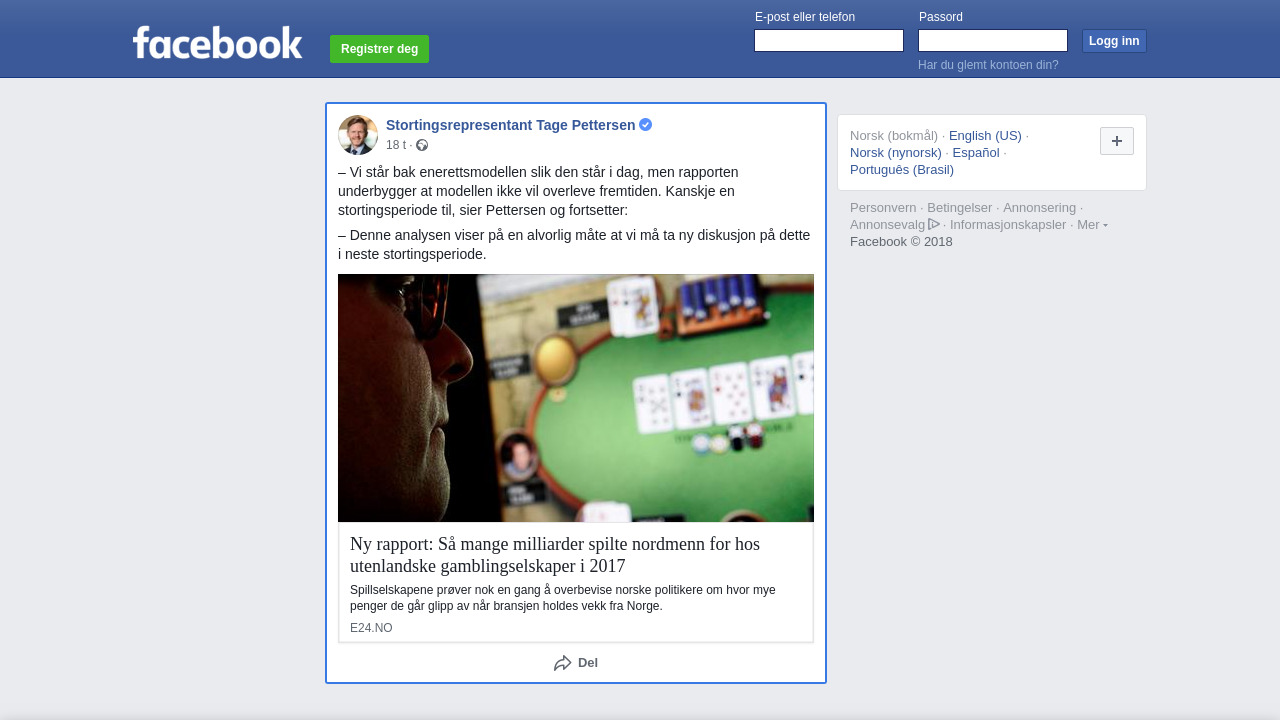Click the plus button for more languages

coord(1117,141)
